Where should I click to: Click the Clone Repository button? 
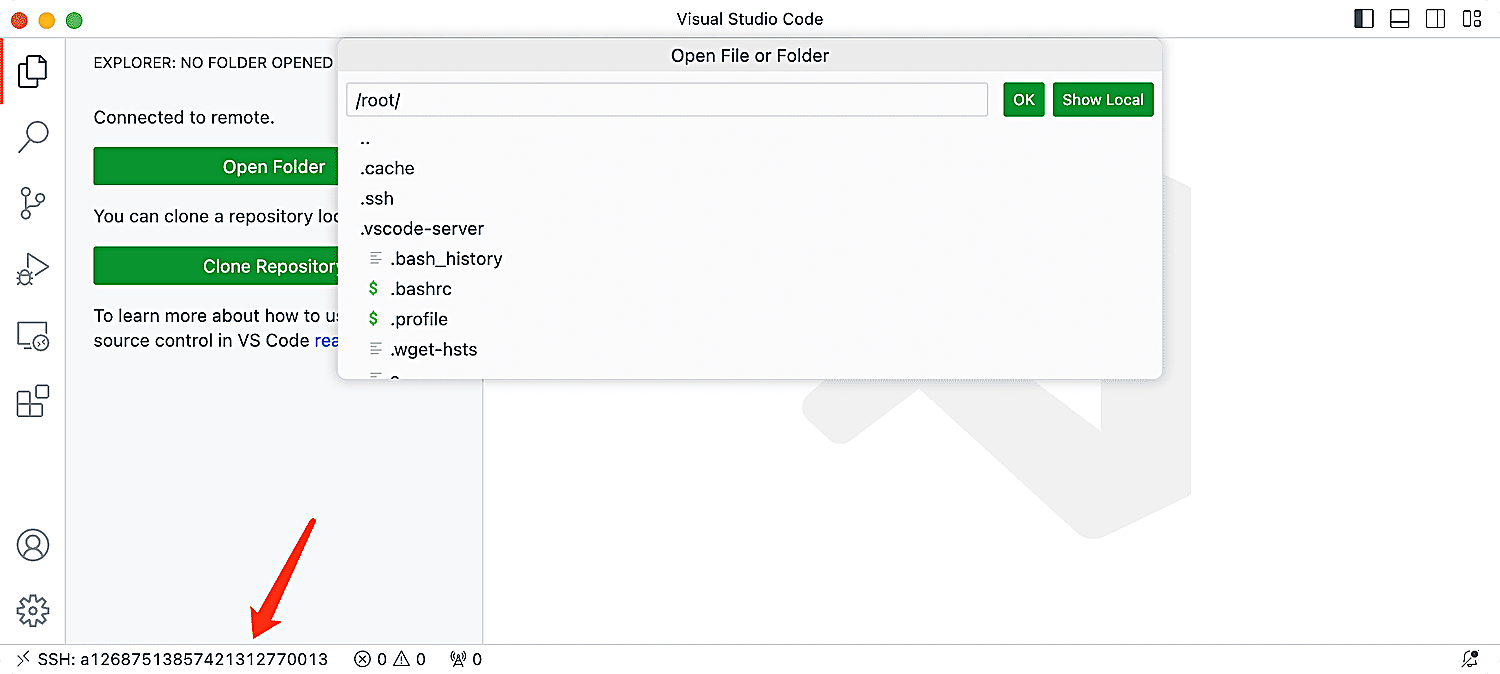point(217,266)
